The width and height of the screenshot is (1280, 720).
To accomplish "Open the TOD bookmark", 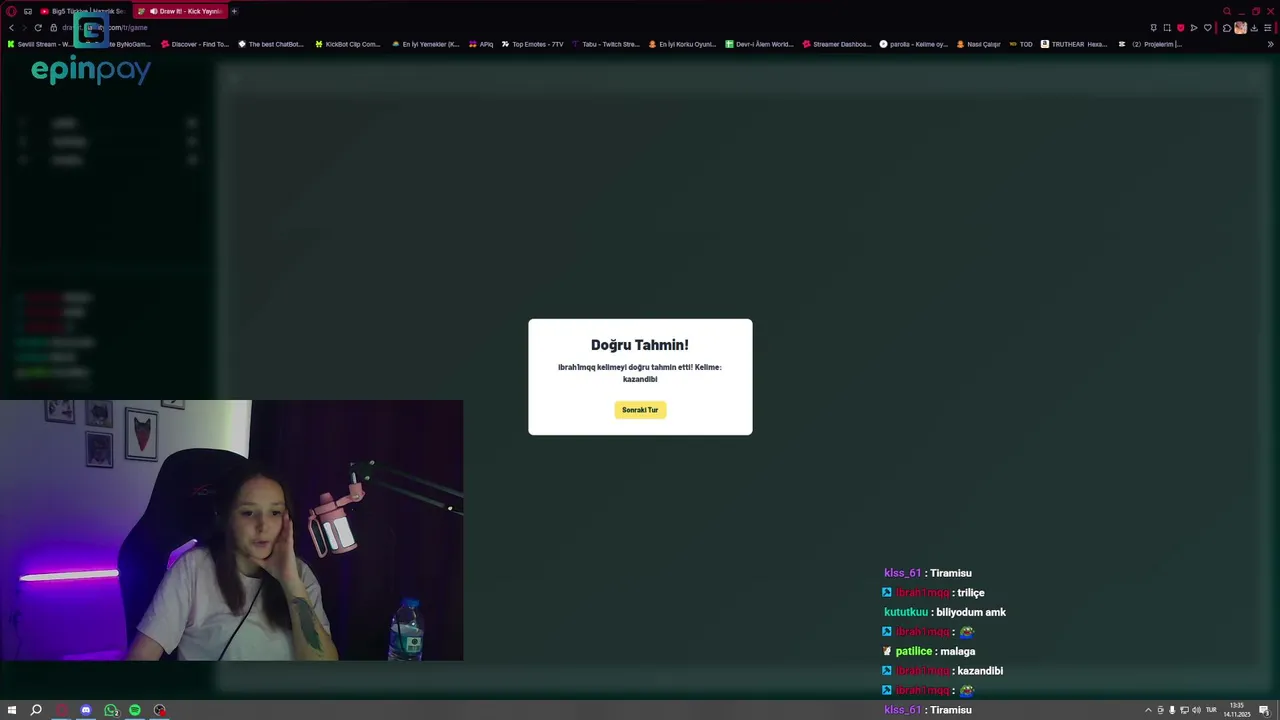I will (x=1021, y=44).
